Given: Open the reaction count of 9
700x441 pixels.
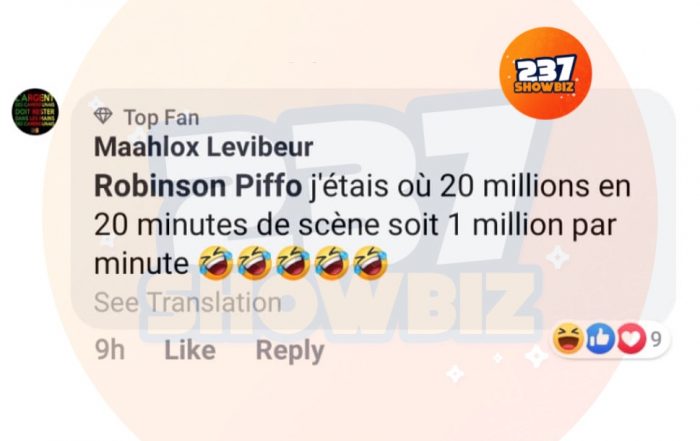Looking at the screenshot, I should (x=655, y=340).
